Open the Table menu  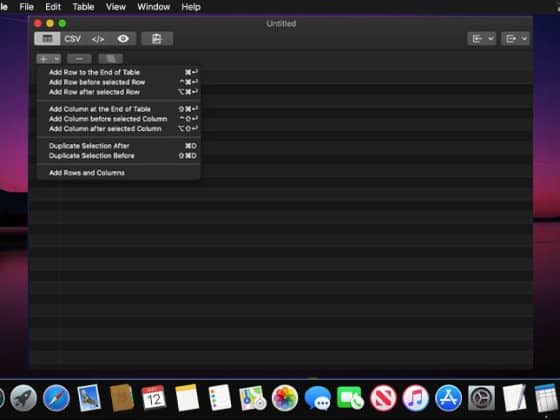(x=83, y=7)
